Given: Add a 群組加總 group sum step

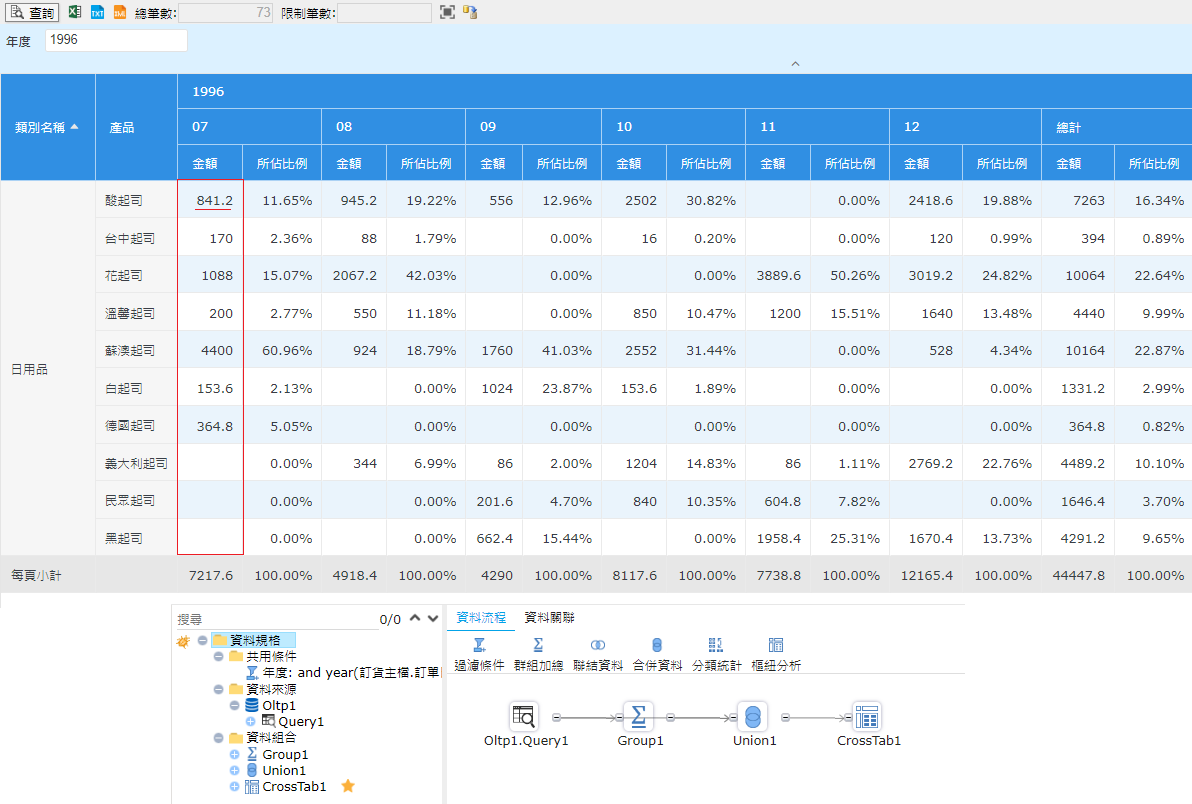Looking at the screenshot, I should (538, 654).
